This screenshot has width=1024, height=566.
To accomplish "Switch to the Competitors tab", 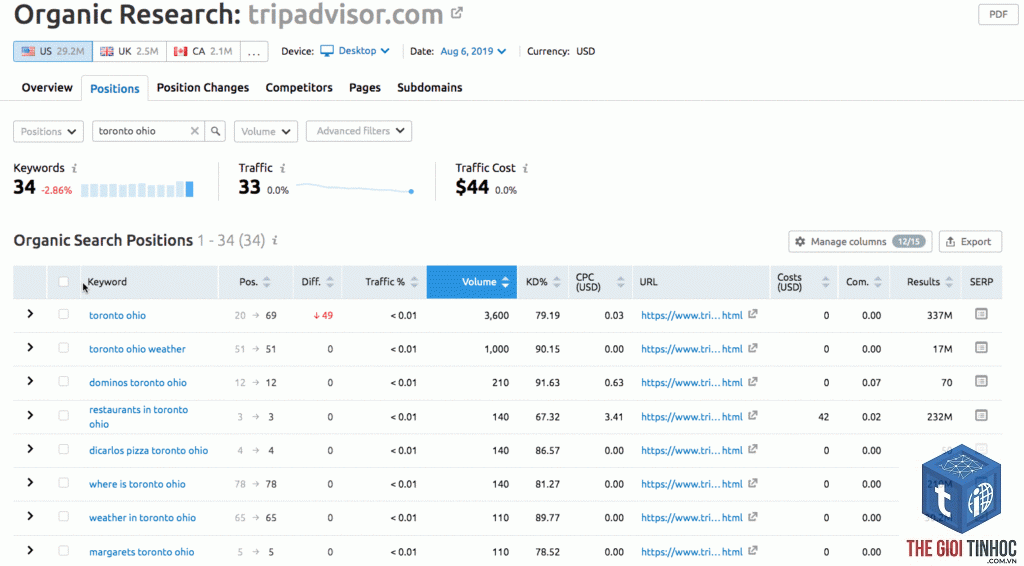I will (x=299, y=87).
